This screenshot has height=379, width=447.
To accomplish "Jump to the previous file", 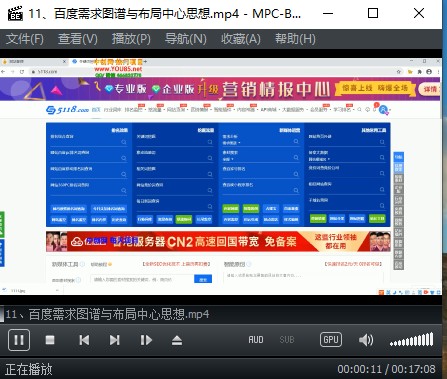I will [x=84, y=340].
